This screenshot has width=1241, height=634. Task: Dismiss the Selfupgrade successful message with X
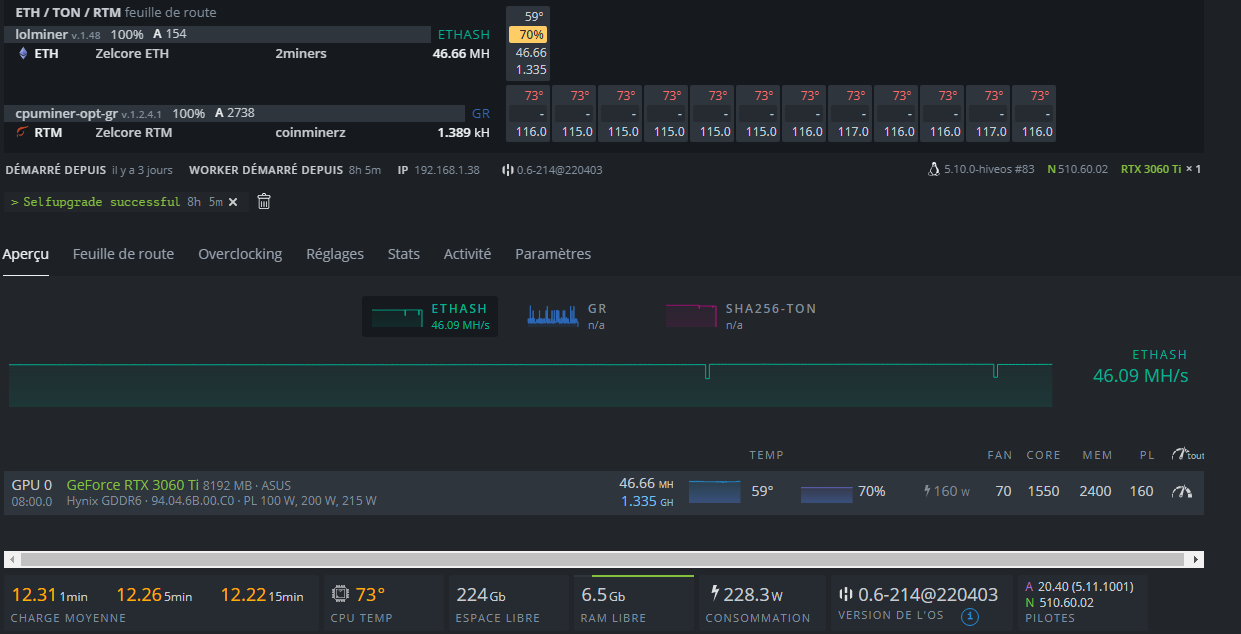pos(233,202)
